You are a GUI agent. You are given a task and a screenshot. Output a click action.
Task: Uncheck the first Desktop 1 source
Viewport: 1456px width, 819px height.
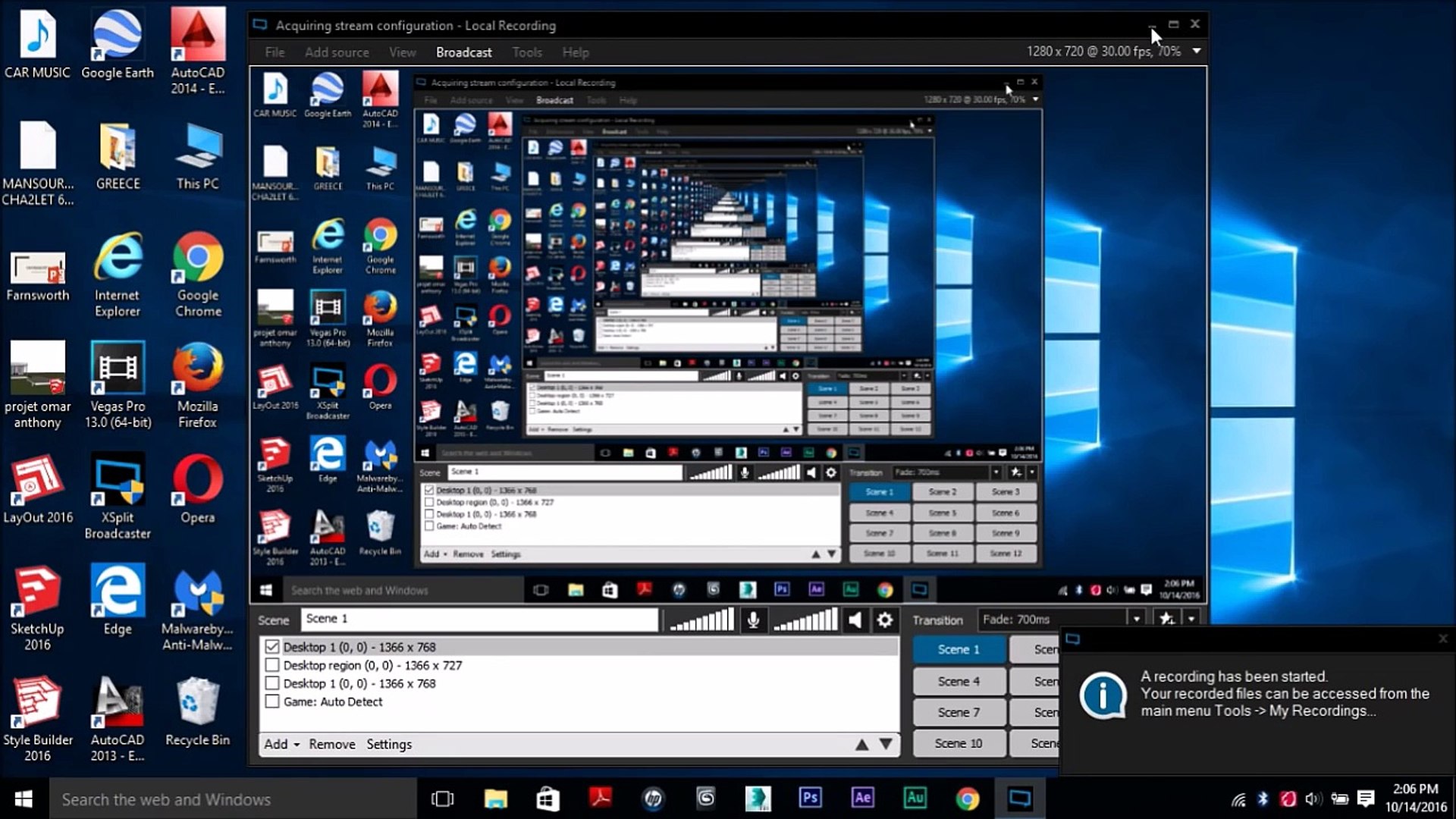tap(272, 647)
